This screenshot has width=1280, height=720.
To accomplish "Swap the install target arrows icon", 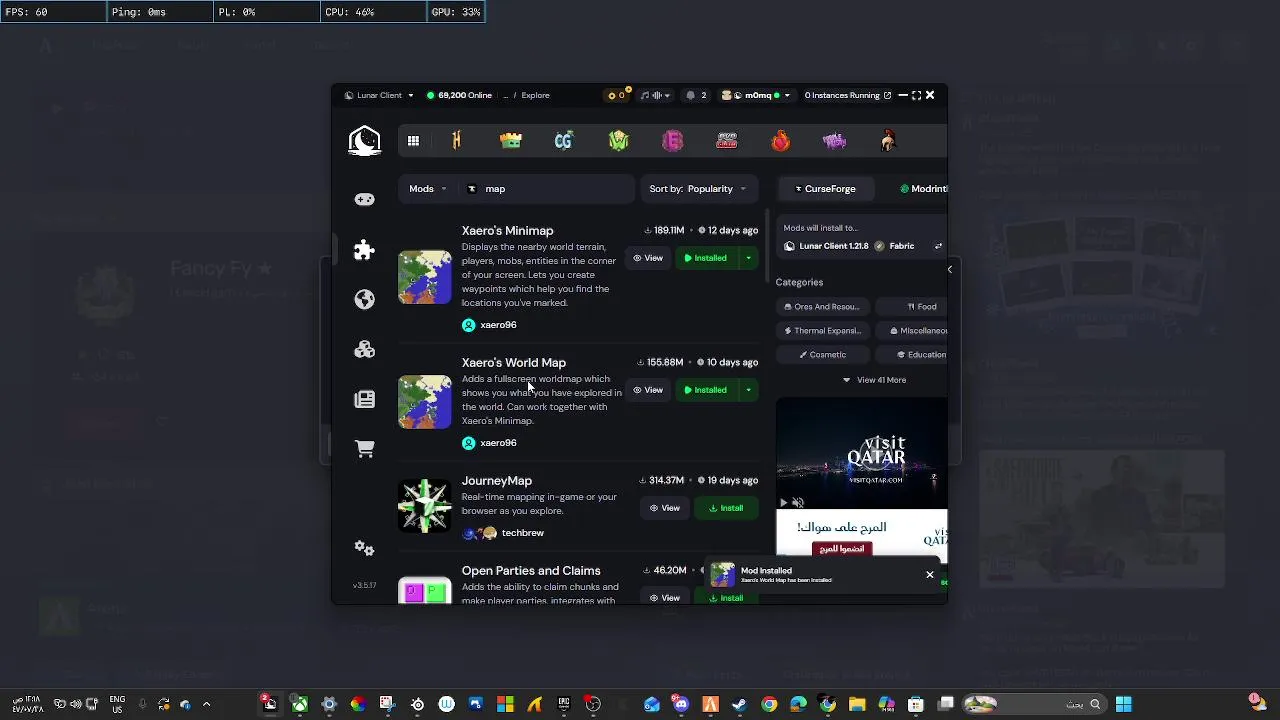I will [x=938, y=246].
